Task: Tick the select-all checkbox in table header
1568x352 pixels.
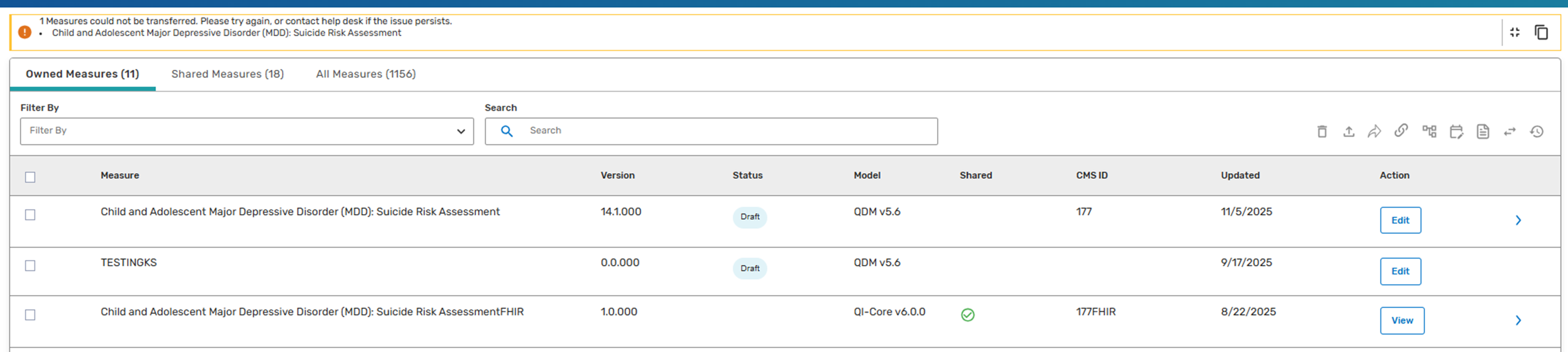Action: tap(31, 177)
